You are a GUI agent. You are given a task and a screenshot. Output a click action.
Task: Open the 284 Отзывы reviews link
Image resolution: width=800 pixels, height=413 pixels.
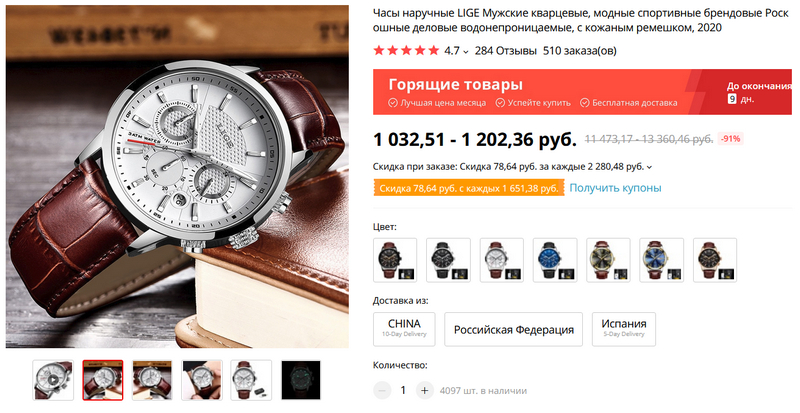(x=506, y=51)
